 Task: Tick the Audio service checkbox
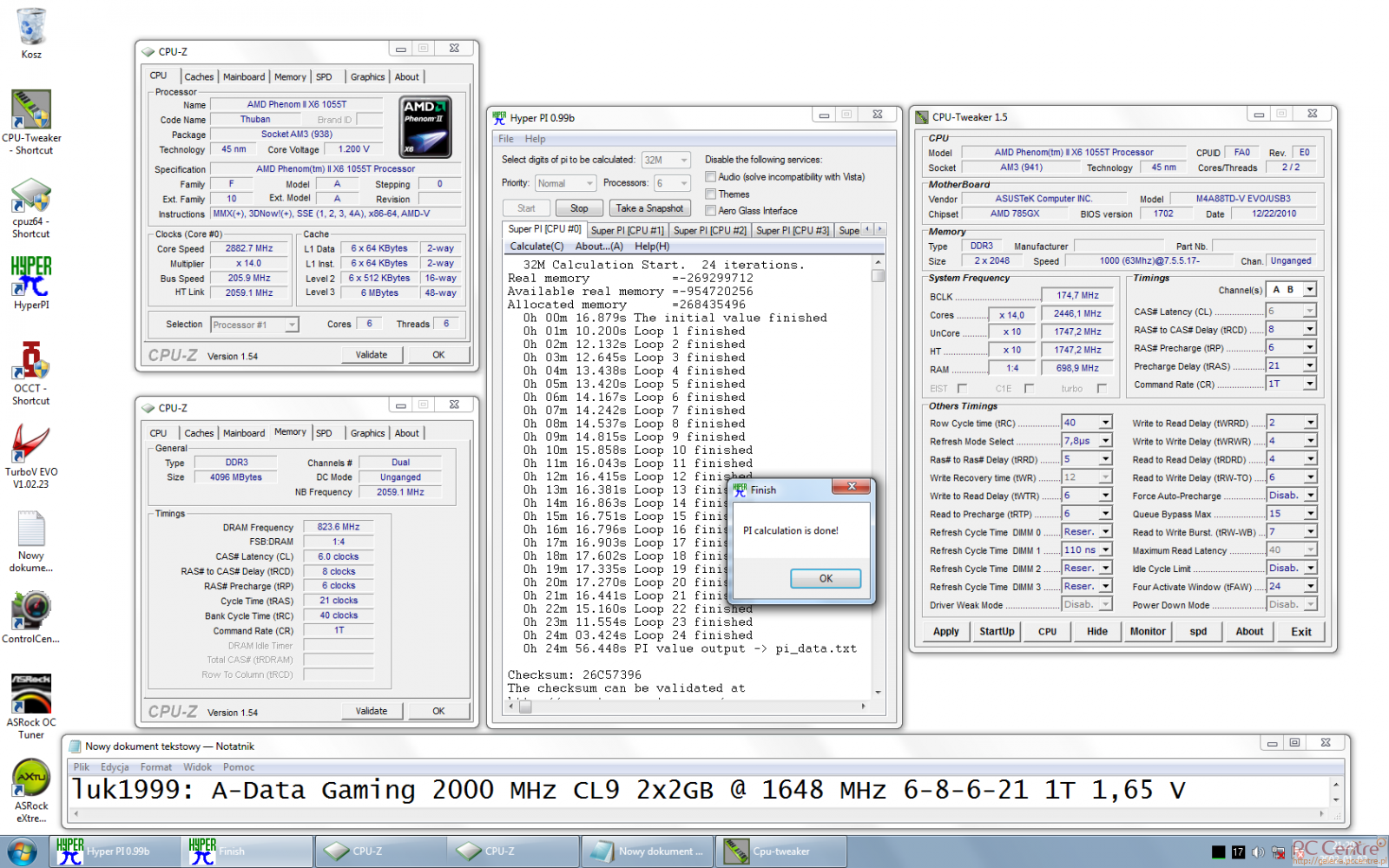[x=710, y=177]
